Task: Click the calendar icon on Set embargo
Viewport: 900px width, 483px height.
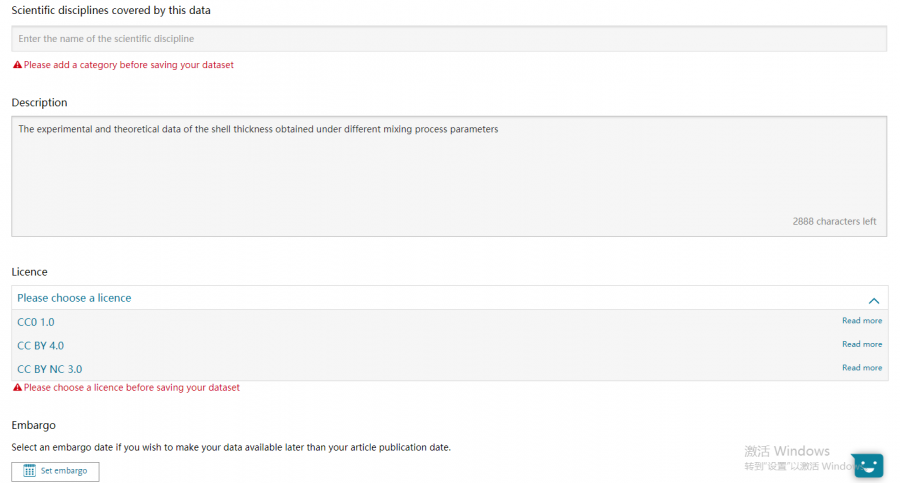Action: (30, 471)
